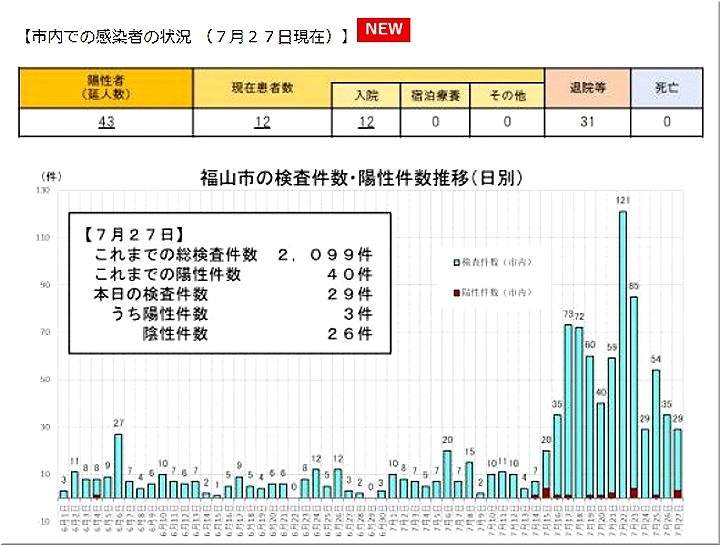Click the chart title 福山市の検査件数・陽性件数推移

[x=361, y=178]
